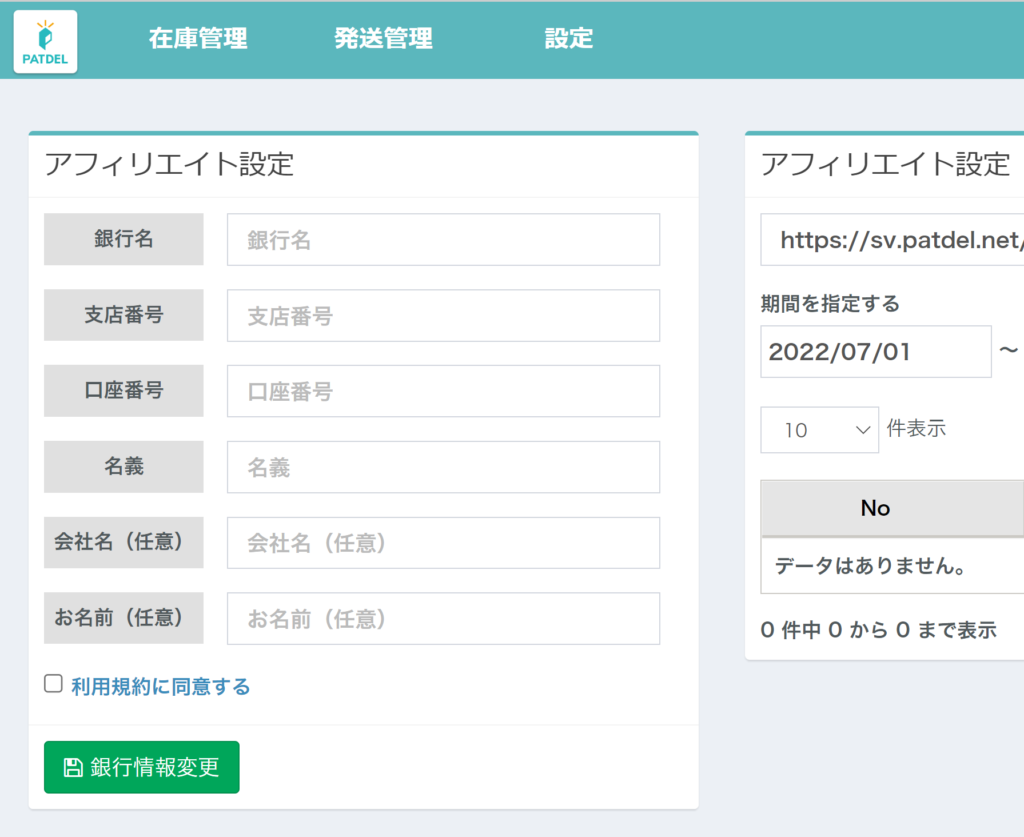Click the お名前（任意） input box
Image resolution: width=1024 pixels, height=837 pixels.
coord(443,619)
